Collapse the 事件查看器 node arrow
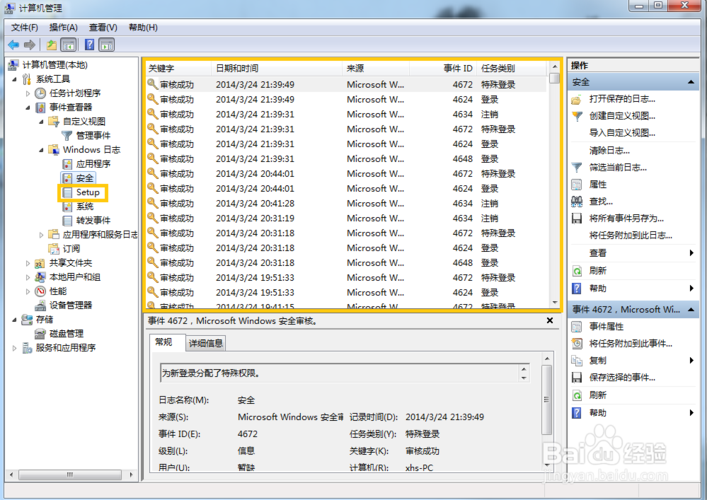This screenshot has height=500, width=707. pyautogui.click(x=28, y=107)
